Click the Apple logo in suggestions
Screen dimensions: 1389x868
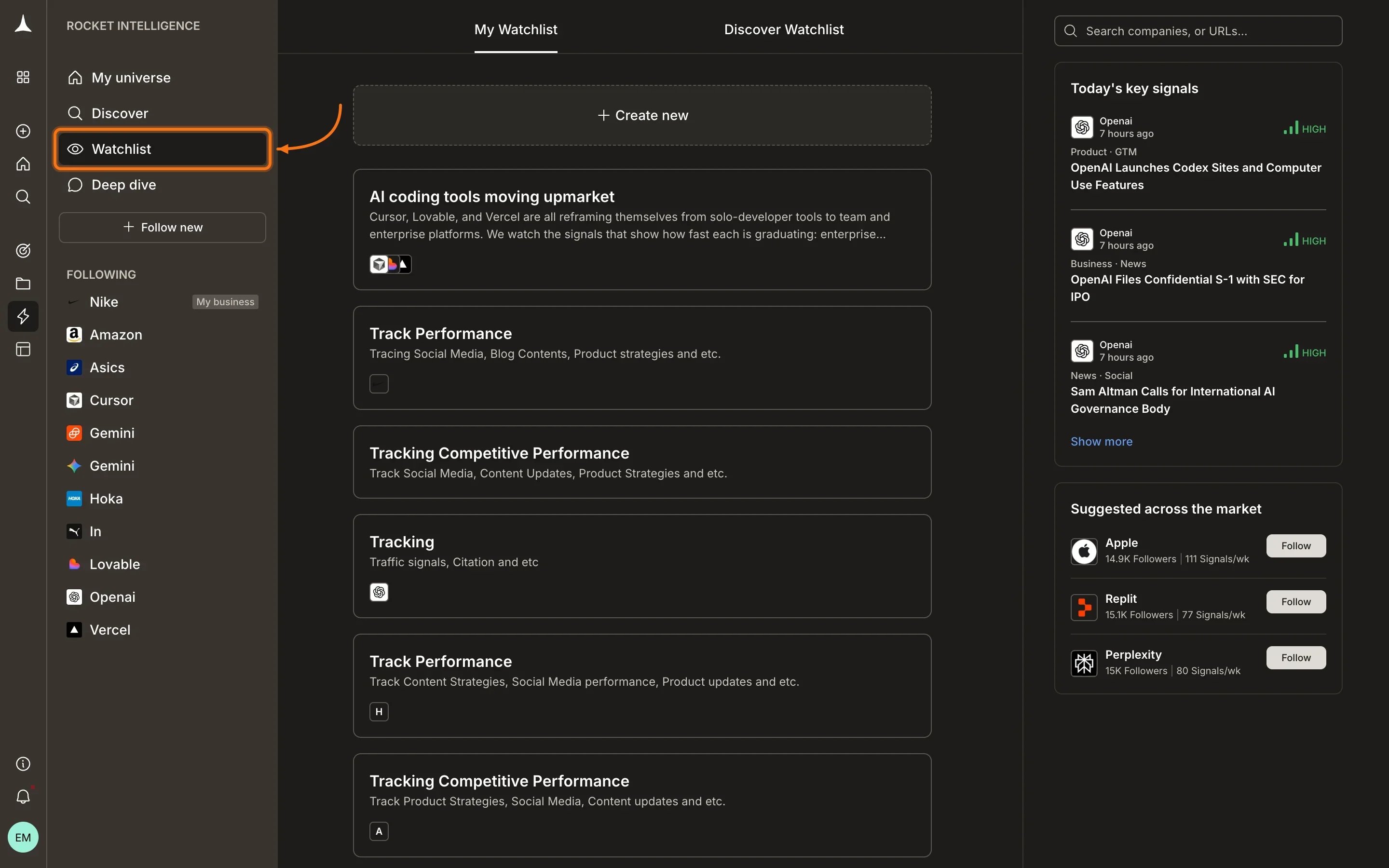click(1084, 552)
